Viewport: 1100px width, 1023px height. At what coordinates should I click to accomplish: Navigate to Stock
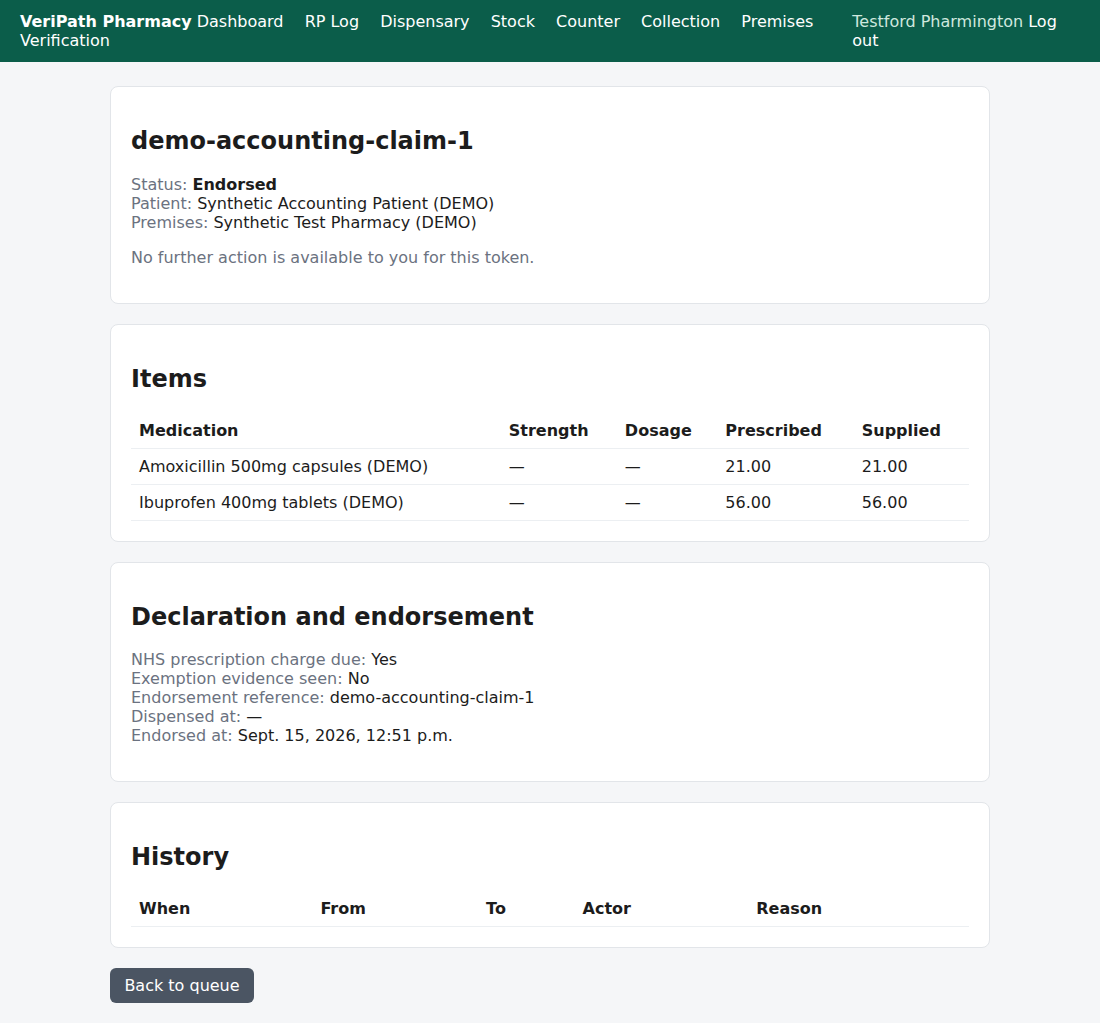click(x=513, y=21)
